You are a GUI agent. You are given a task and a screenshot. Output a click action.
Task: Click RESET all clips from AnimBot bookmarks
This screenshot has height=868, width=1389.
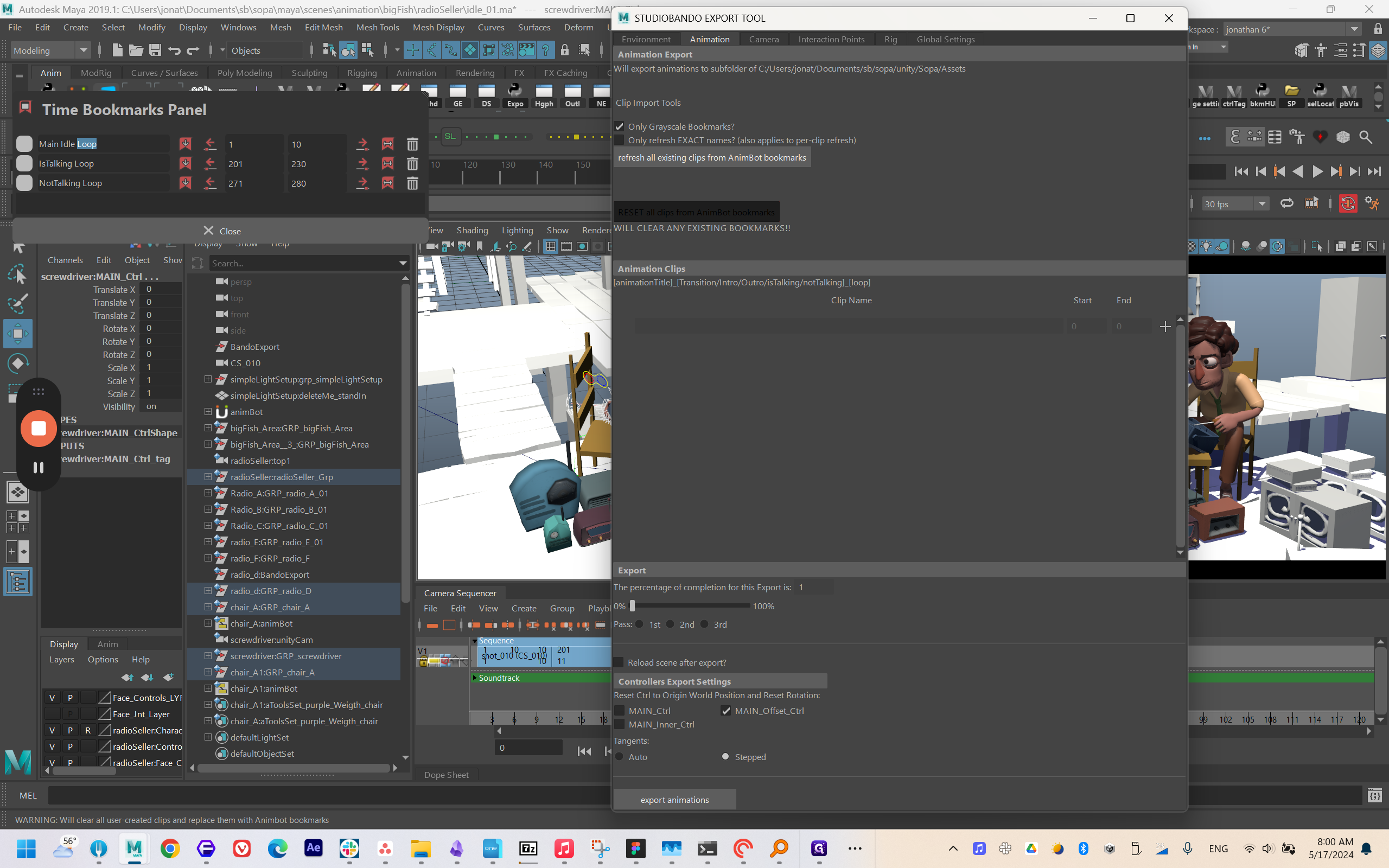click(x=696, y=212)
